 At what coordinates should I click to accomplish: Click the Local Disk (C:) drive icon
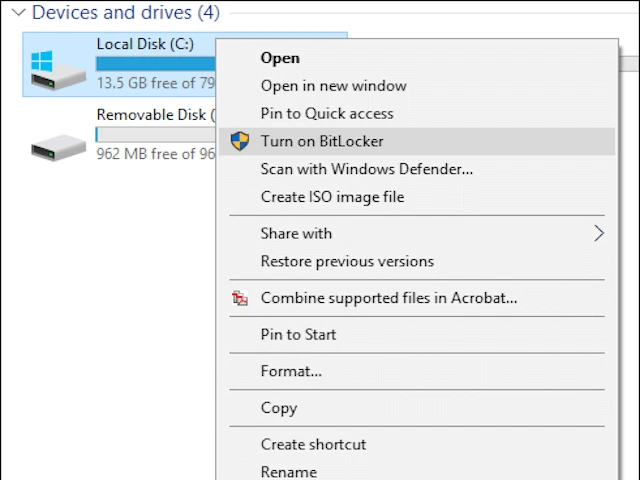pos(57,66)
